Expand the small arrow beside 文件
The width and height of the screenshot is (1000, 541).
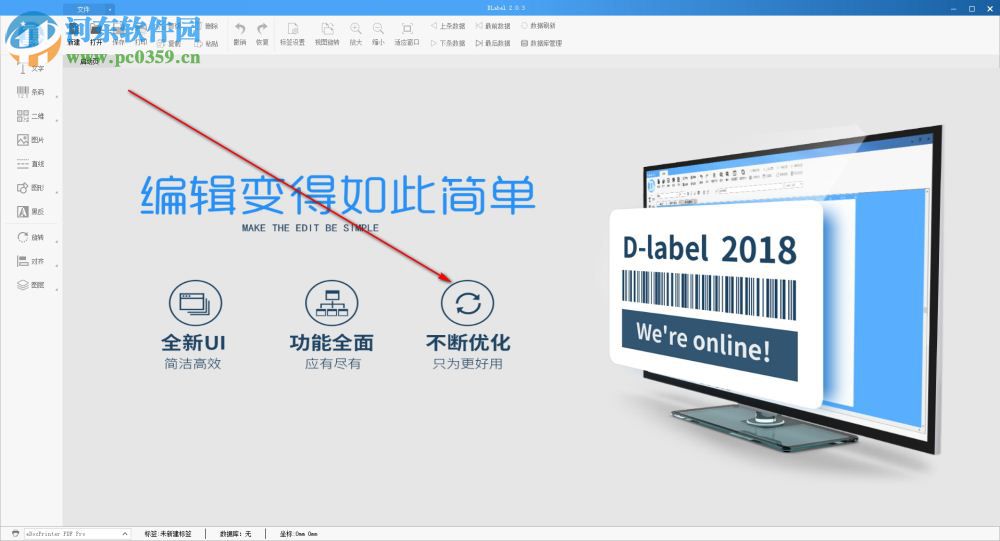110,10
